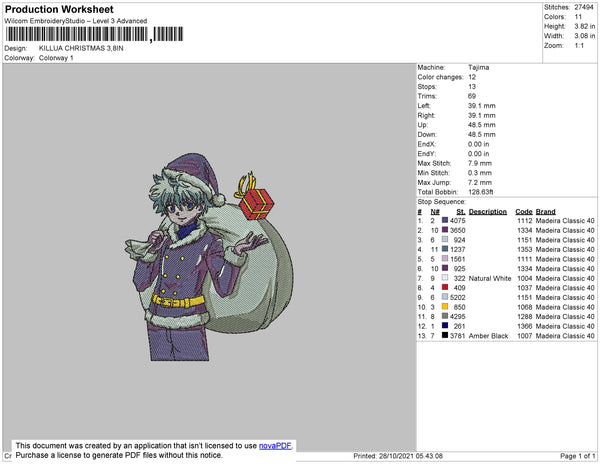Viewport: 600px width, 464px height.
Task: Select the red swatch beside 409 stitches
Action: tap(445, 287)
